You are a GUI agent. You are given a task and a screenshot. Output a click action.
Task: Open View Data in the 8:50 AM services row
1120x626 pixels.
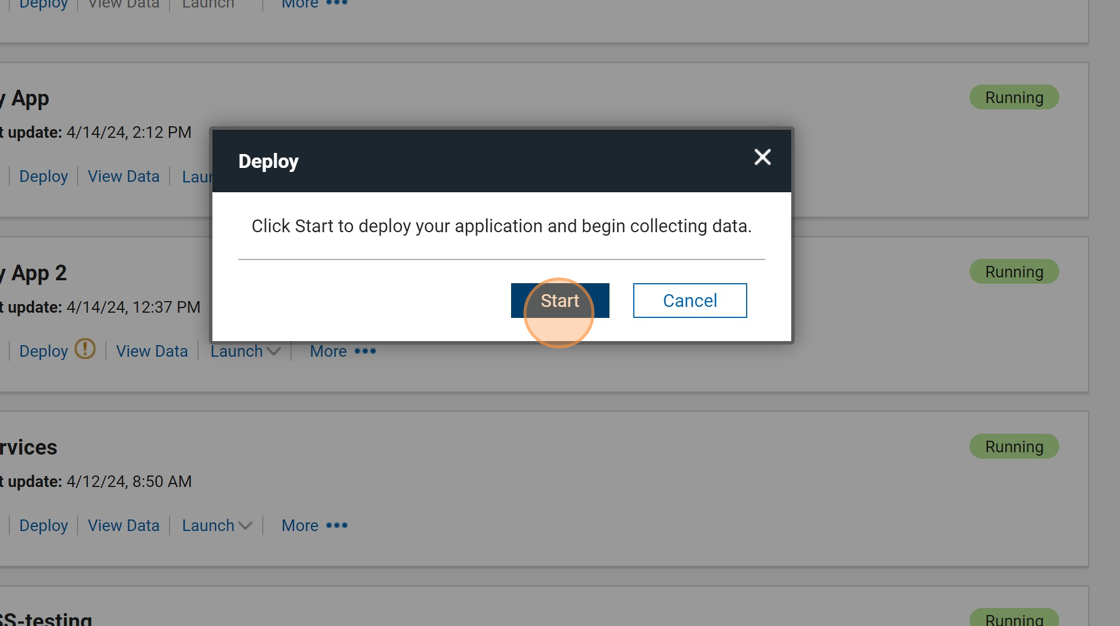123,525
